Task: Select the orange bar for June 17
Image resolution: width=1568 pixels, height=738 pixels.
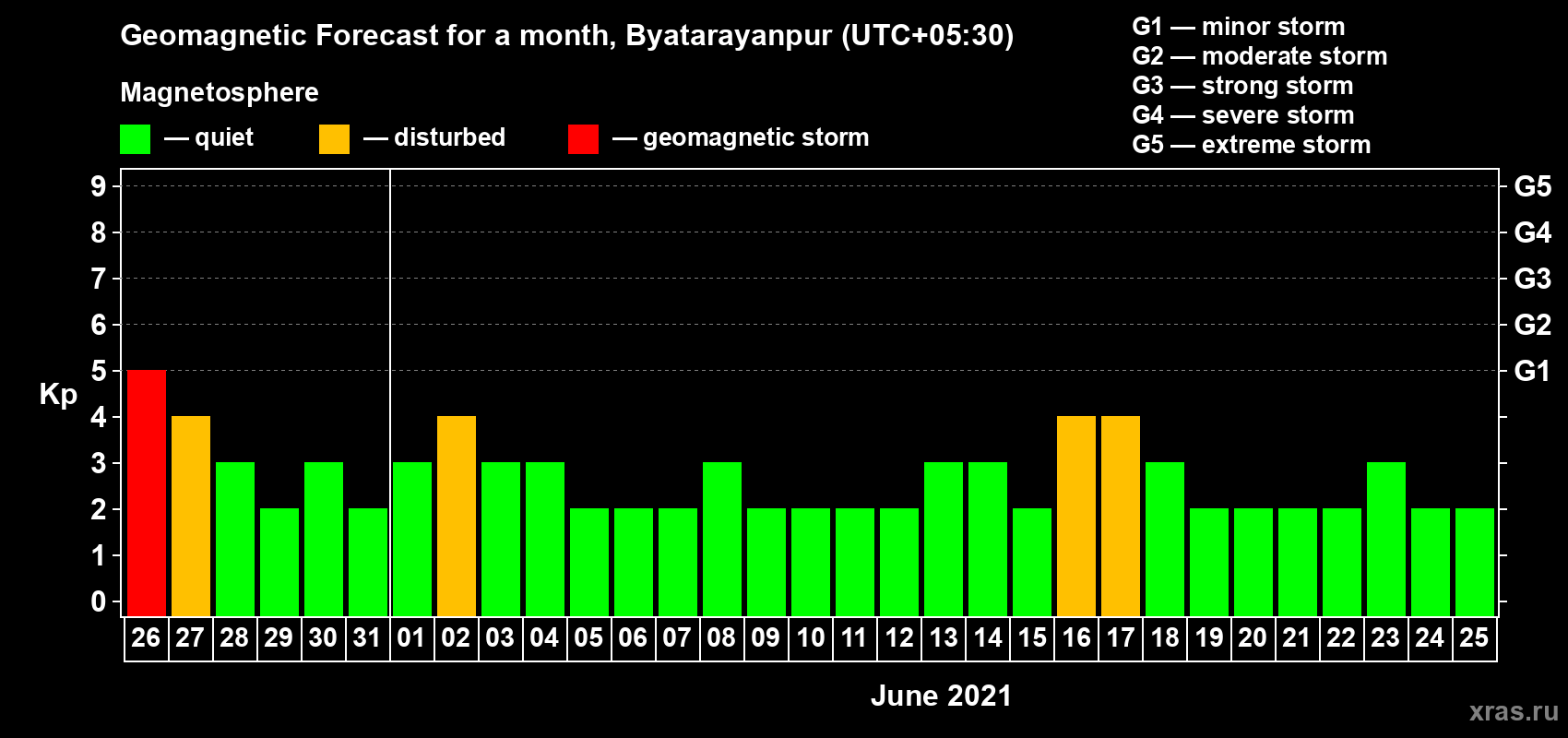Action: [x=1121, y=516]
